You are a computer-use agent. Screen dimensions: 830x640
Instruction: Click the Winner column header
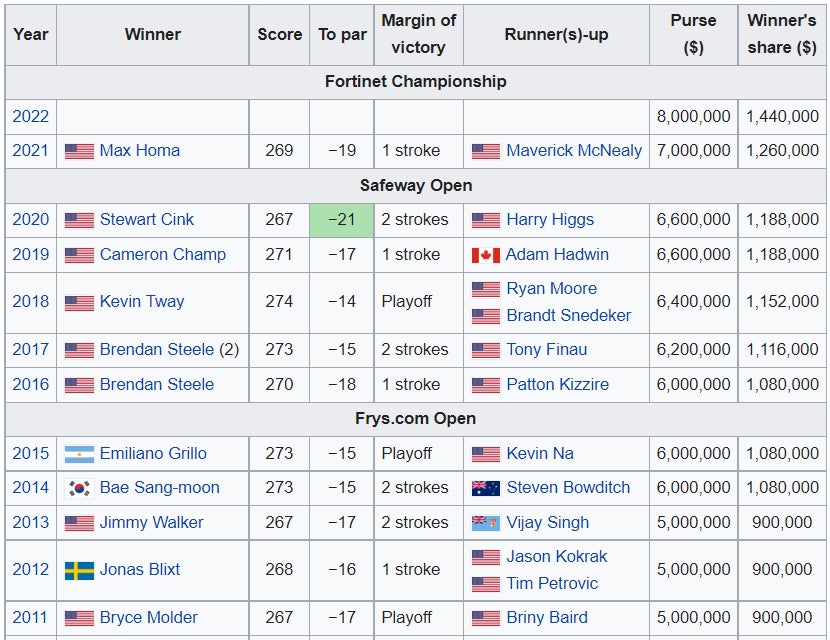(153, 34)
